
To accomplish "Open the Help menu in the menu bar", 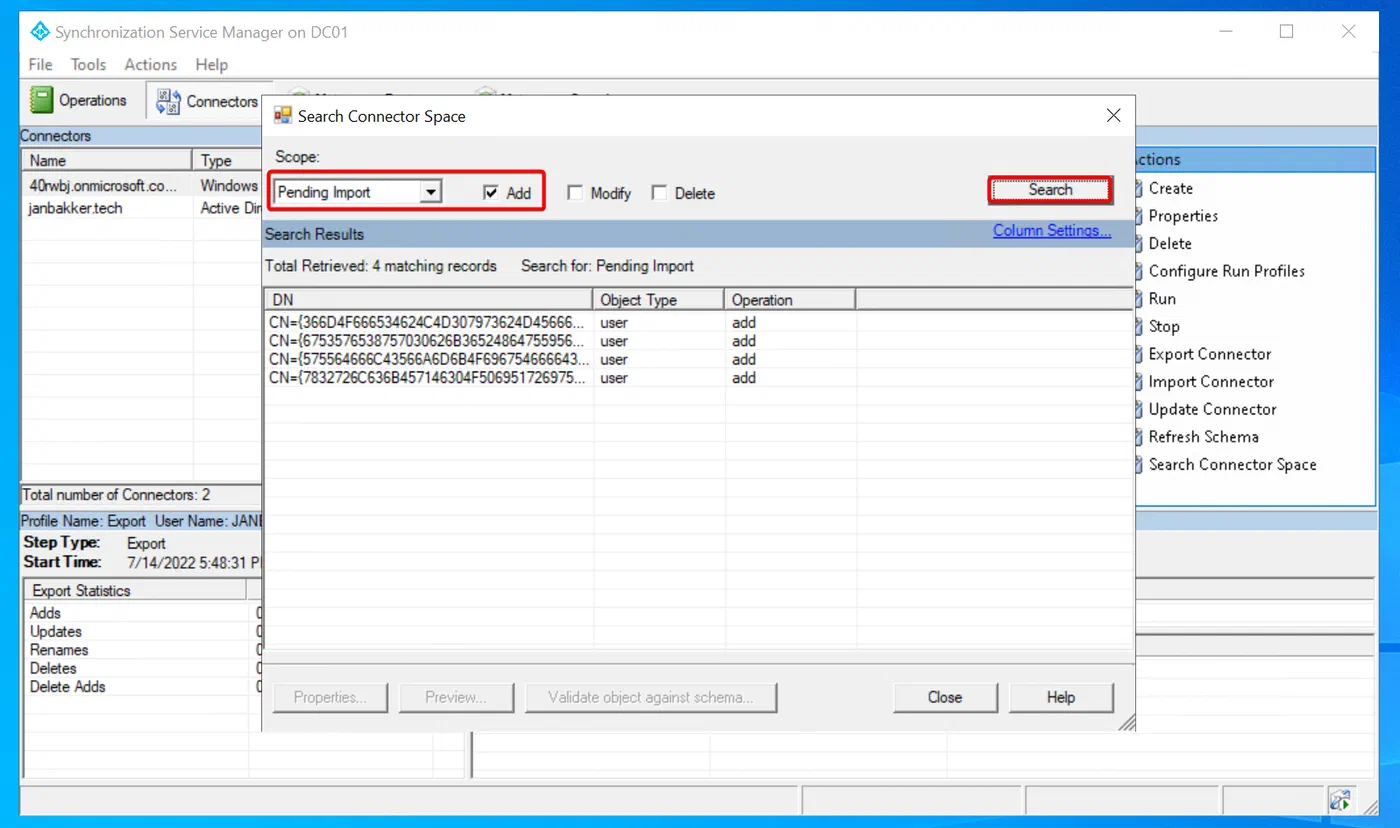I will click(212, 64).
